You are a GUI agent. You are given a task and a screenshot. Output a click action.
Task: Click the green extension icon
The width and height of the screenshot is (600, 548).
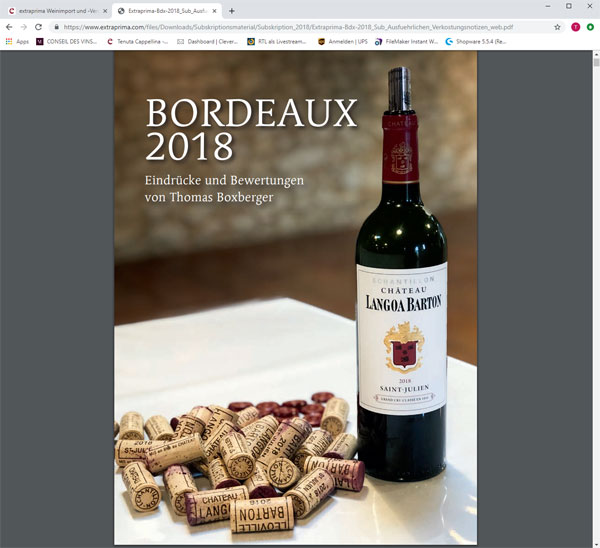click(590, 27)
